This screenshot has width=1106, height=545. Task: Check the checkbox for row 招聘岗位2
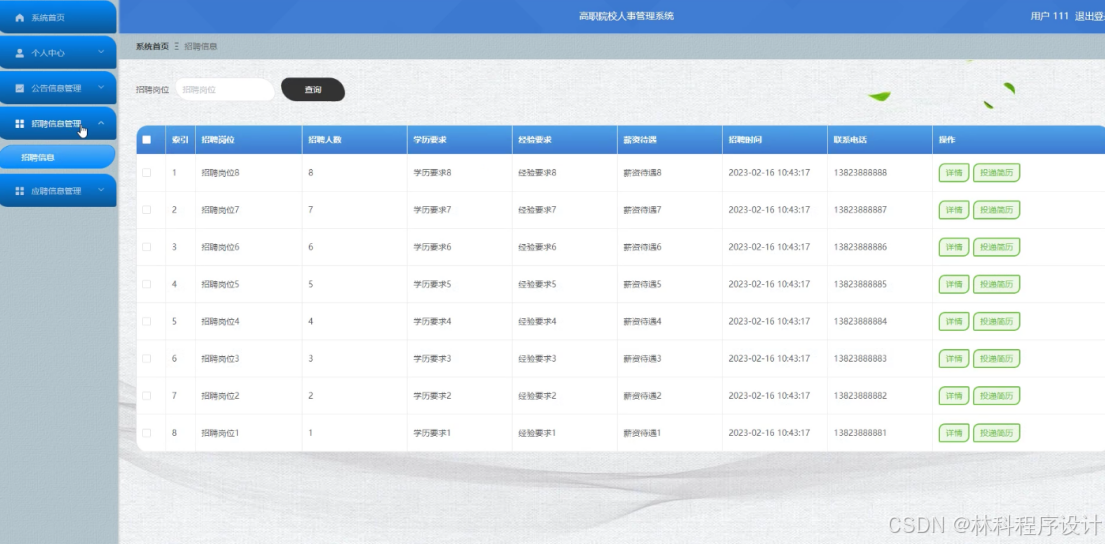click(147, 396)
